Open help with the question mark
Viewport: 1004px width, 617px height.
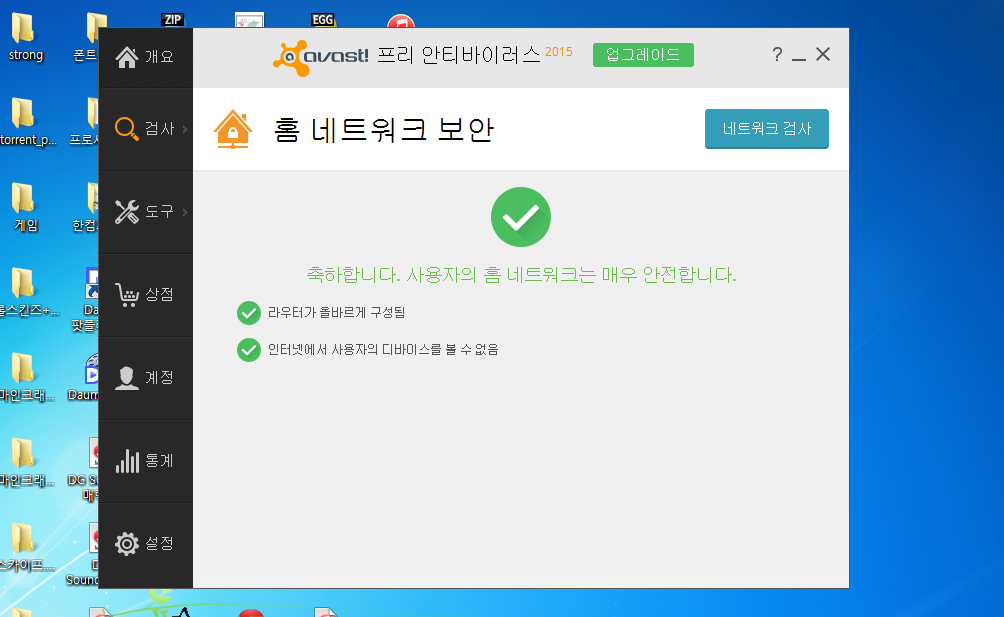tap(777, 54)
